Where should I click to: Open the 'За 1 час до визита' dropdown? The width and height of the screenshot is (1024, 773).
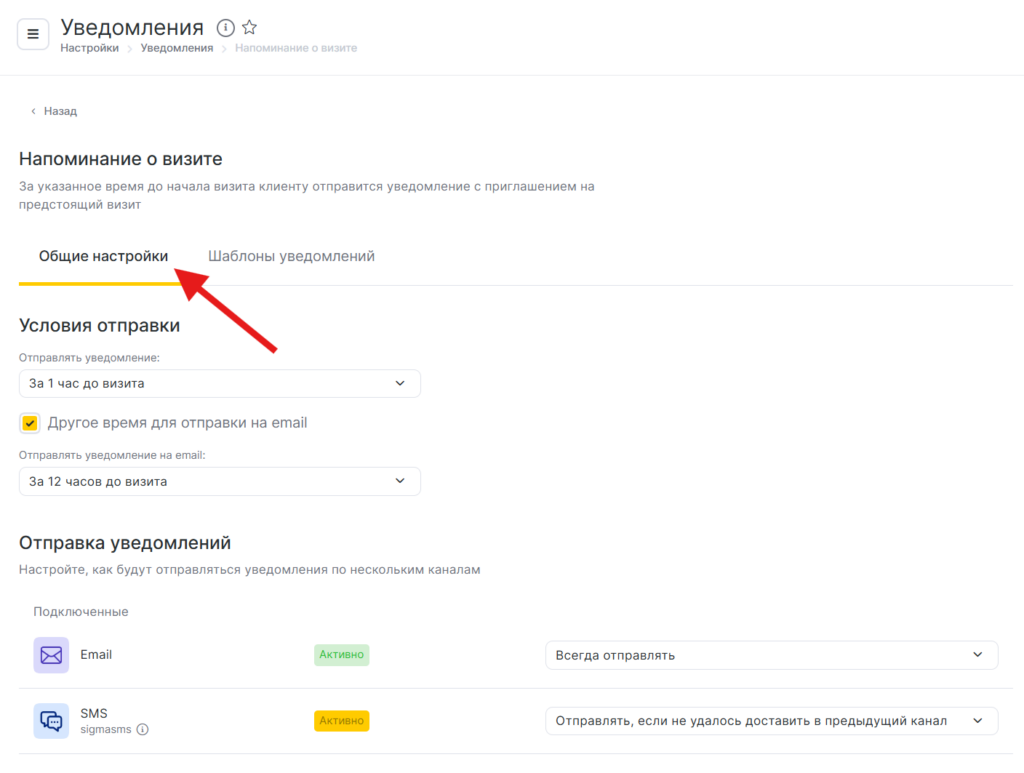click(219, 383)
